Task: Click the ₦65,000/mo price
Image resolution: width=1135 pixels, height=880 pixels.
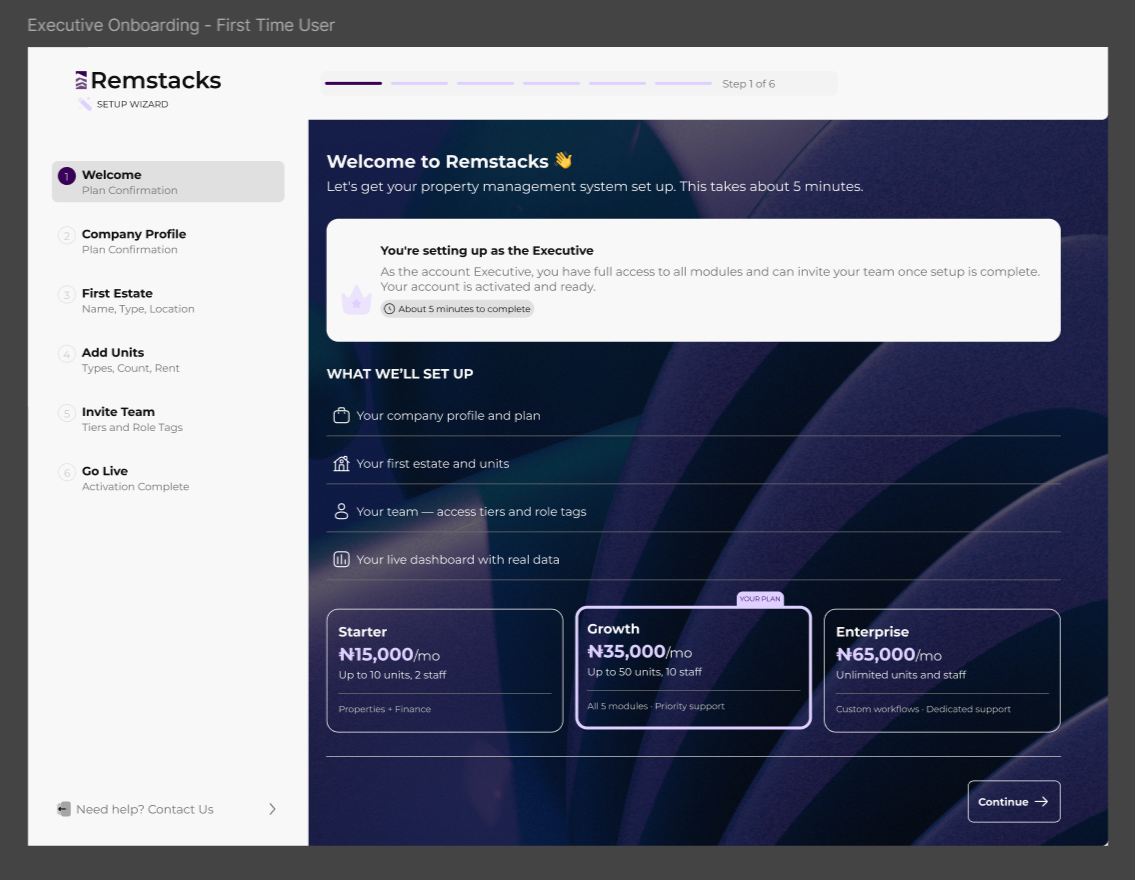Action: (889, 654)
